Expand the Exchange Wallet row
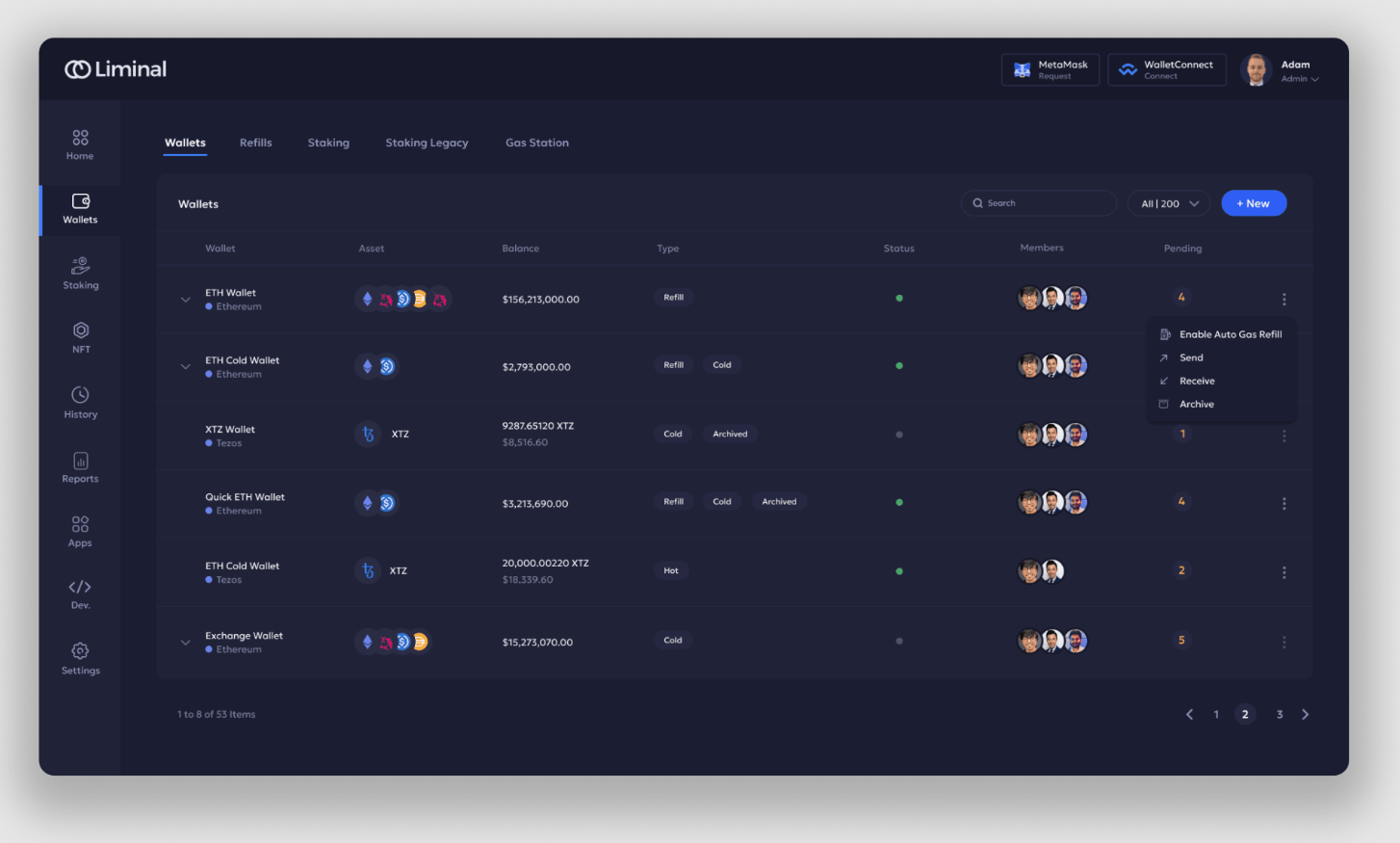This screenshot has width=1400, height=843. tap(186, 643)
